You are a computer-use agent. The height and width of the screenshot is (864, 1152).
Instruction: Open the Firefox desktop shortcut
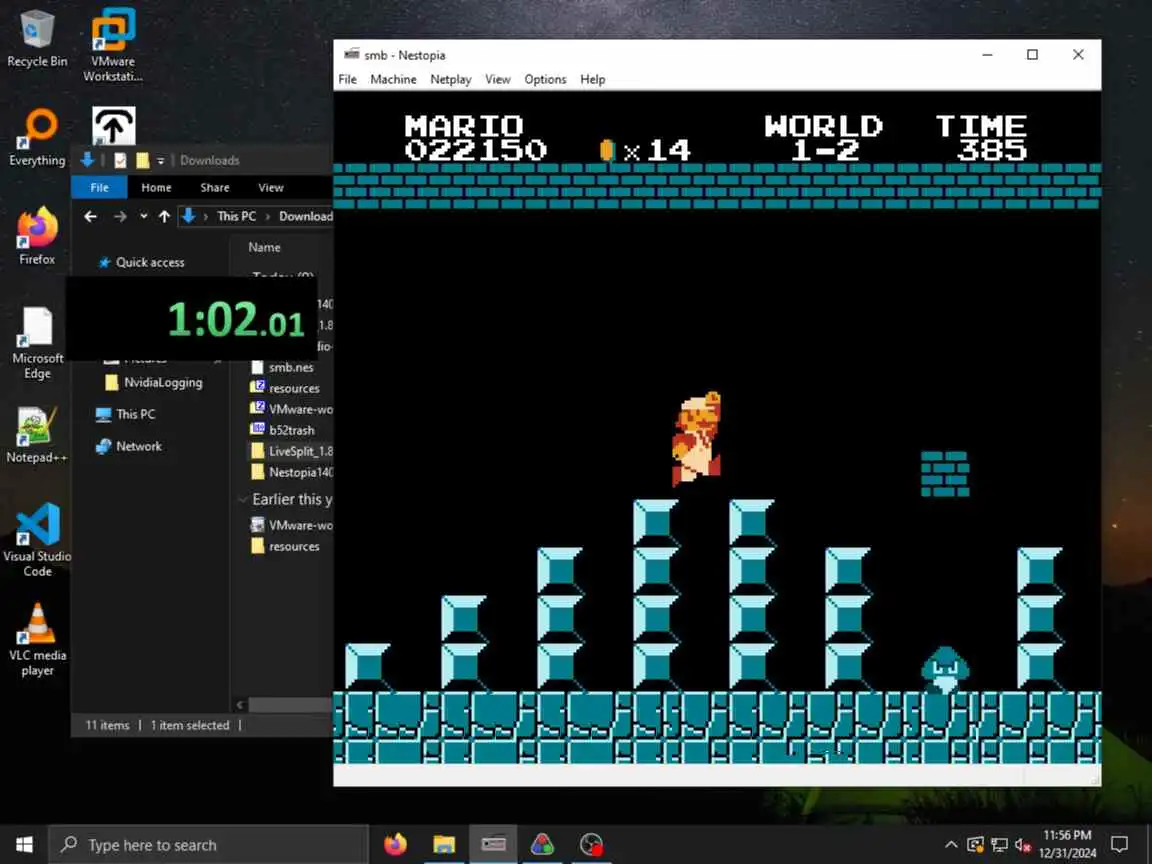tap(37, 235)
